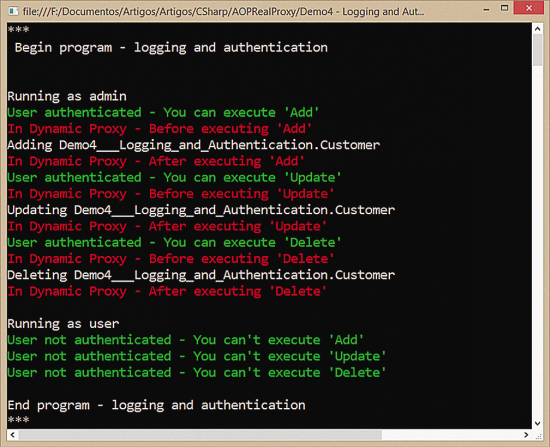The width and height of the screenshot is (550, 447).
Task: Click the "can't execute 'Delete'" line
Action: pos(197,373)
